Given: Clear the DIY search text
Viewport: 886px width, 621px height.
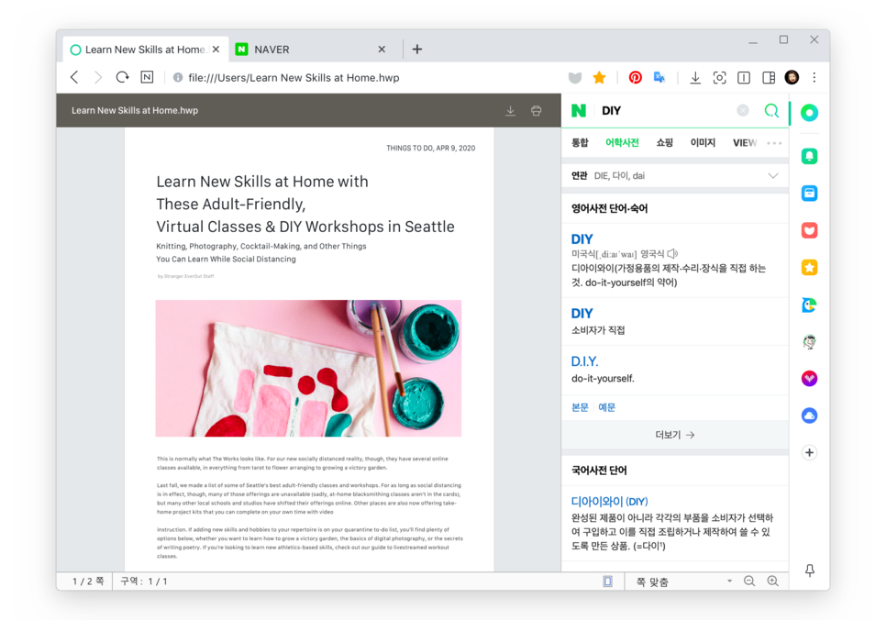Looking at the screenshot, I should [x=743, y=111].
